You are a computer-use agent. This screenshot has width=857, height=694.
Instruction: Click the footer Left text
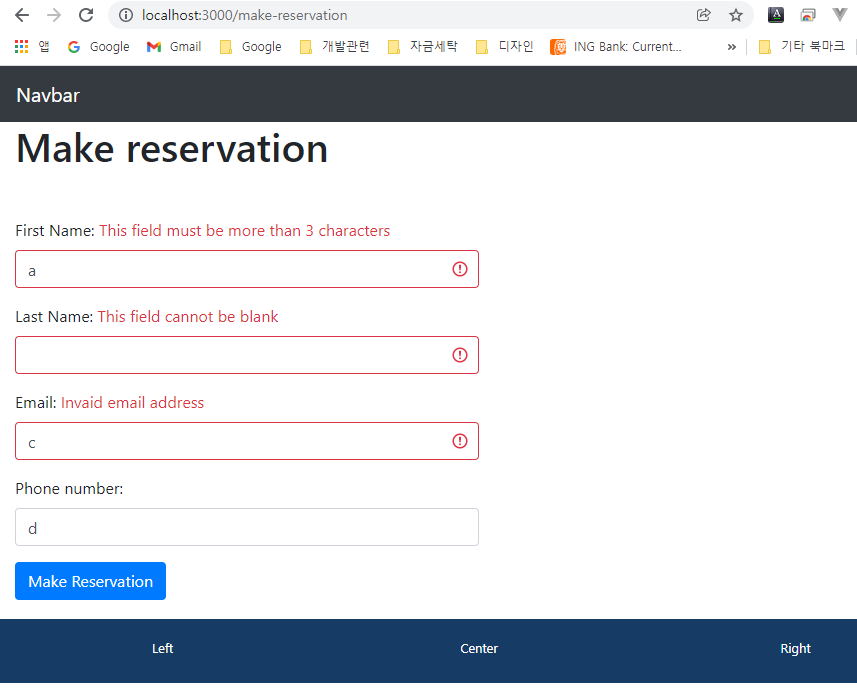click(x=162, y=649)
